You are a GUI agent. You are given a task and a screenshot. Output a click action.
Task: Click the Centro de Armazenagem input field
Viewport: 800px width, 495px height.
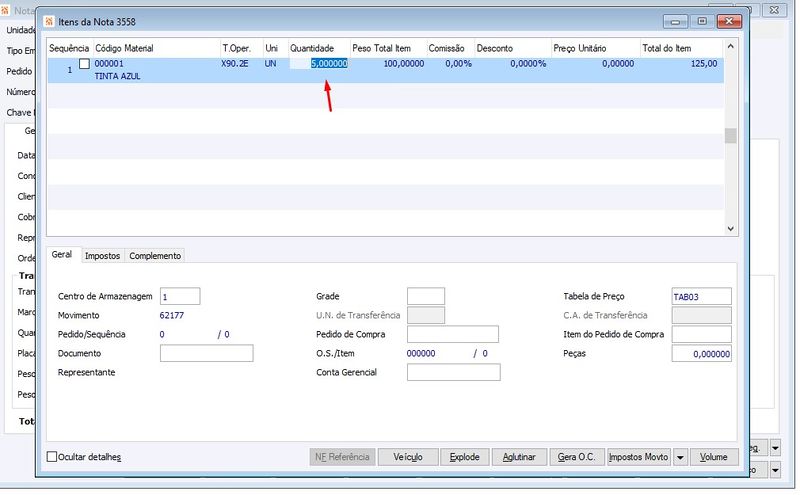click(x=180, y=296)
